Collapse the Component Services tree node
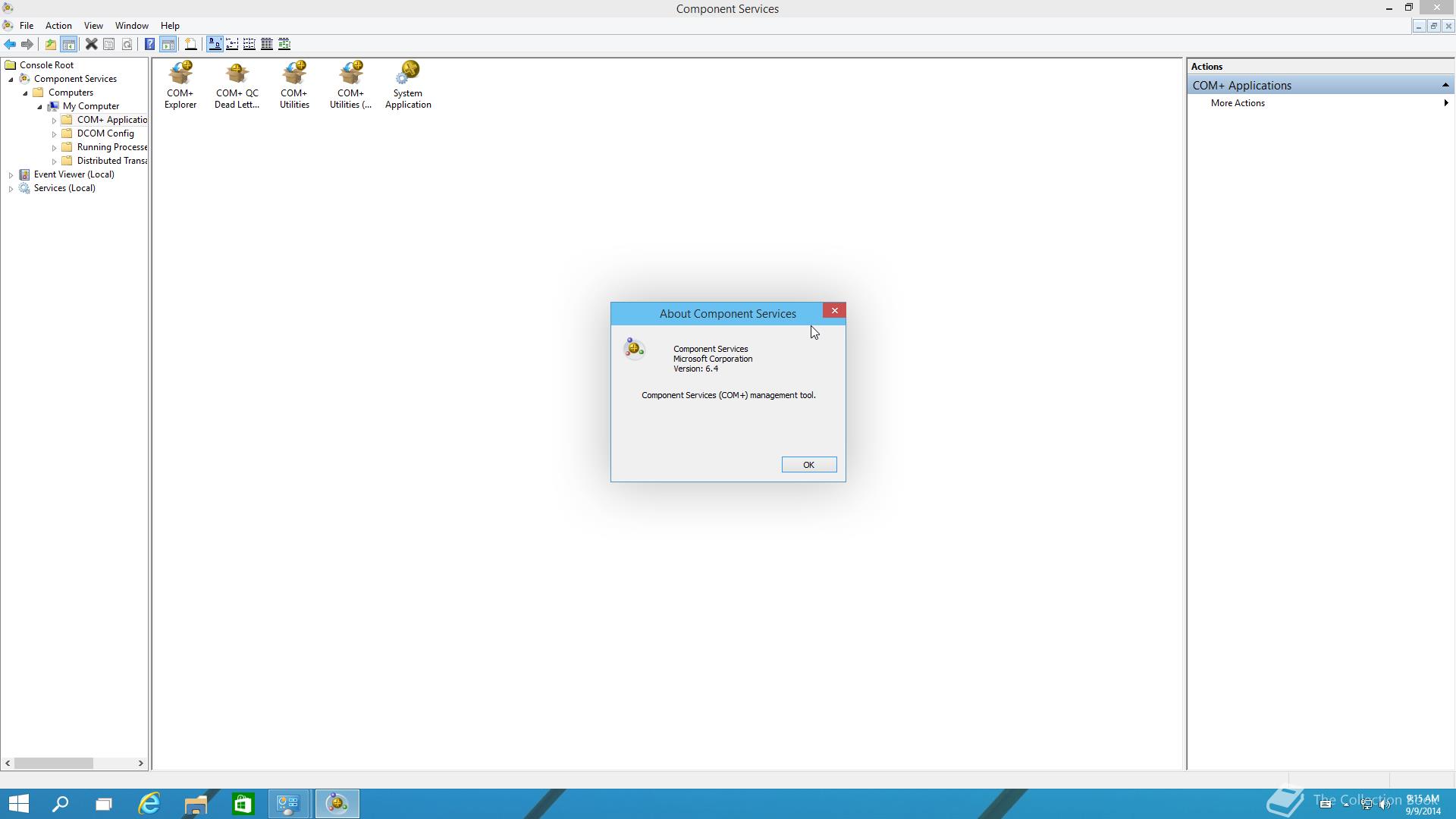 tap(11, 79)
